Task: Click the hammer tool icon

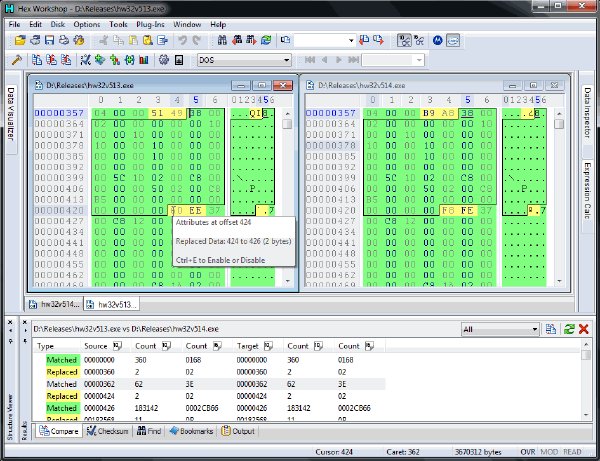Action: pos(16,60)
